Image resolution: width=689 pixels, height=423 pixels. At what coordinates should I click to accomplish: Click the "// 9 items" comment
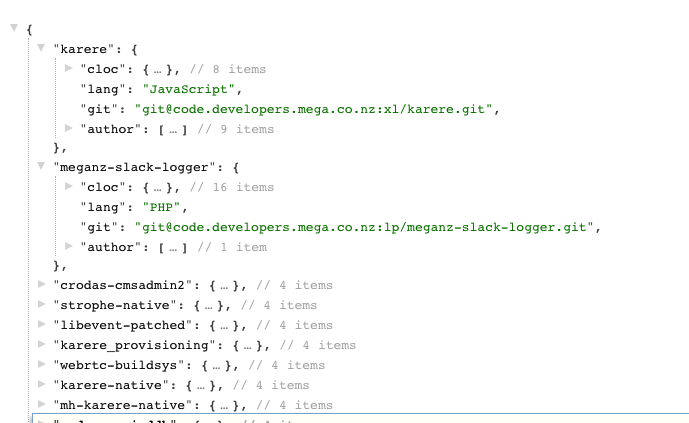pyautogui.click(x=236, y=130)
